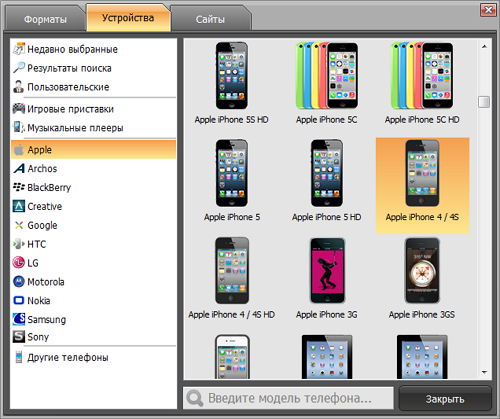Viewport: 500px width, 419px height.
Task: Select the Apple iPhone 3GS compass icon
Action: 422,270
